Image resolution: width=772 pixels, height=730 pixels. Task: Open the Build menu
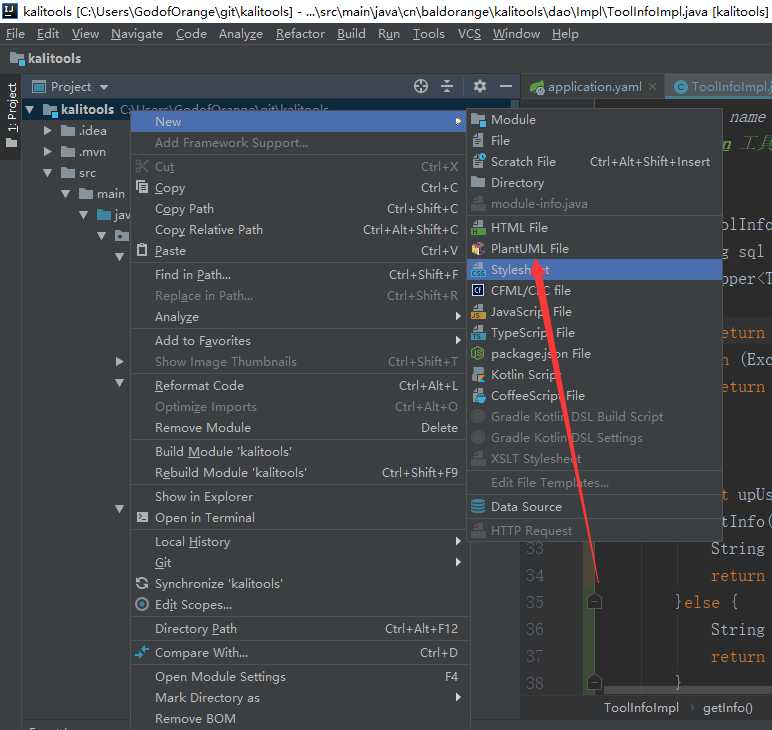coord(351,34)
